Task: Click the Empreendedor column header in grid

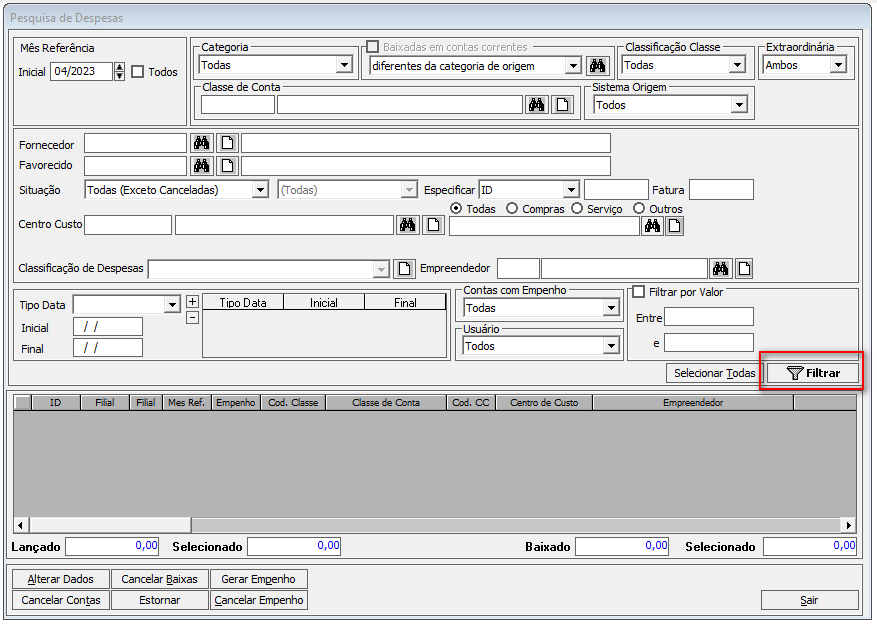Action: coord(692,403)
